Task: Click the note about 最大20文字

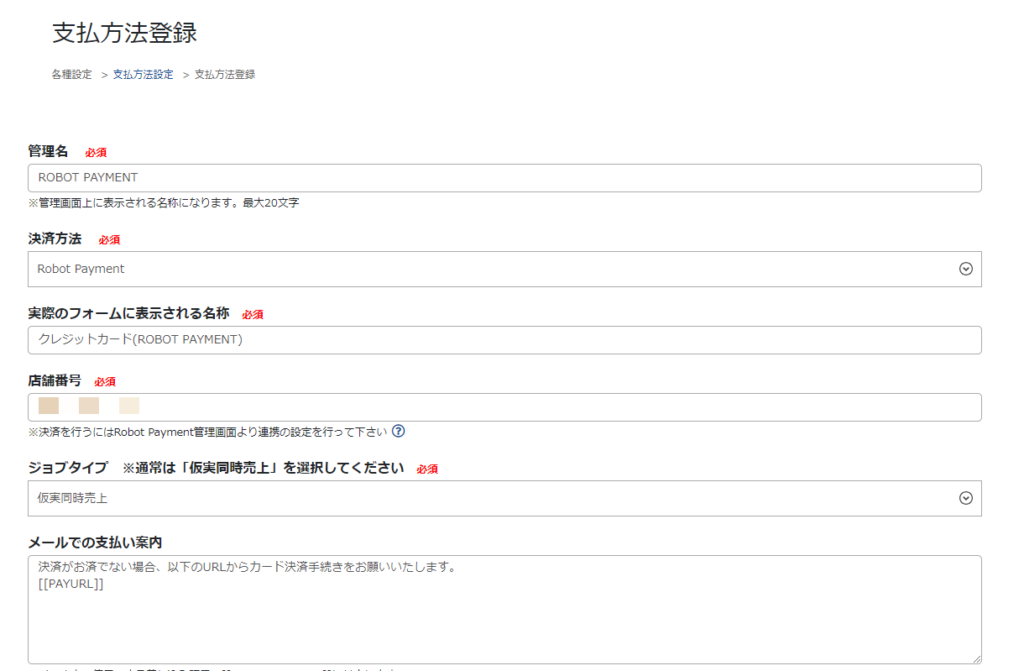Action: pyautogui.click(x=163, y=203)
